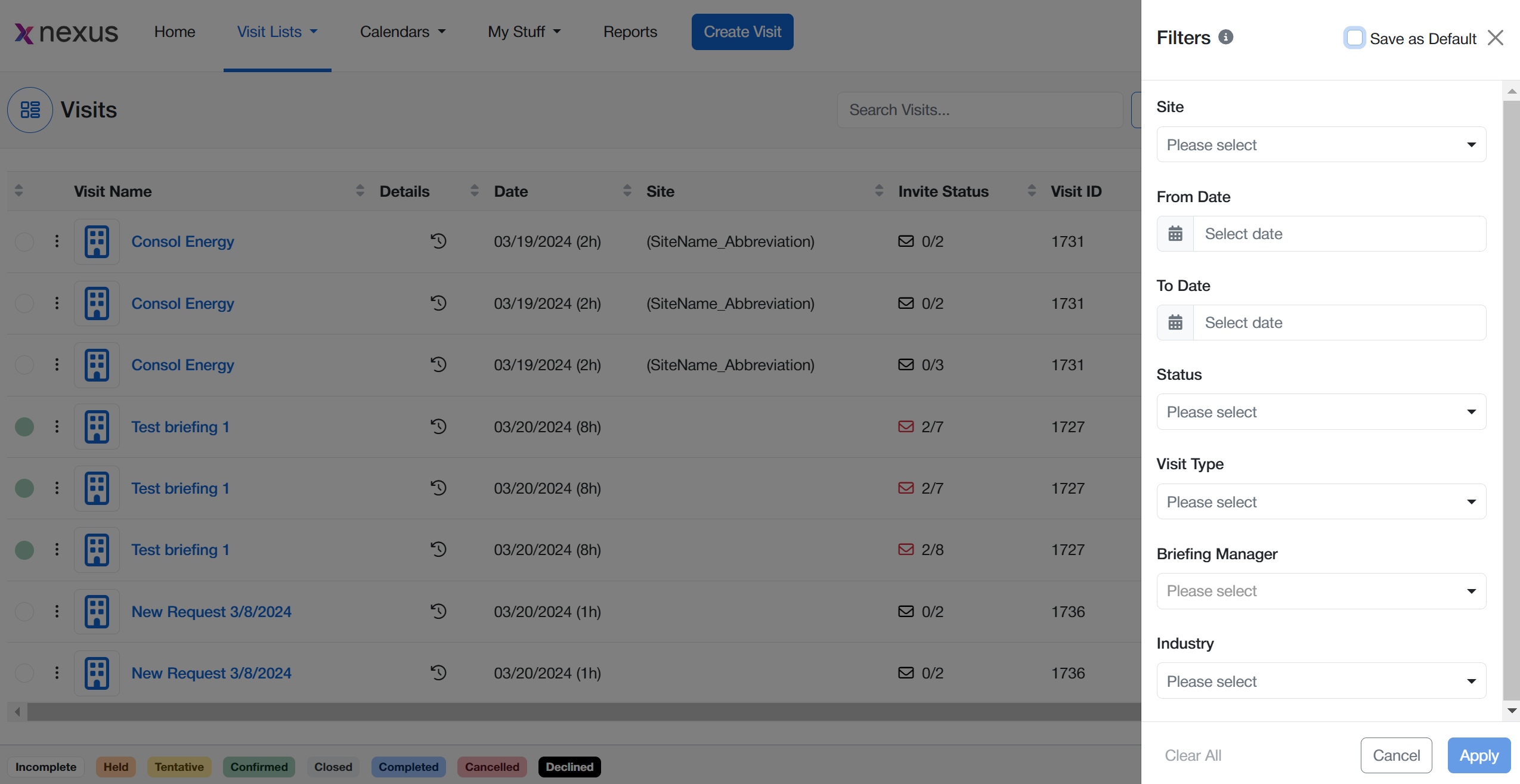Open the Calendars menu
The width and height of the screenshot is (1520, 784).
402,32
